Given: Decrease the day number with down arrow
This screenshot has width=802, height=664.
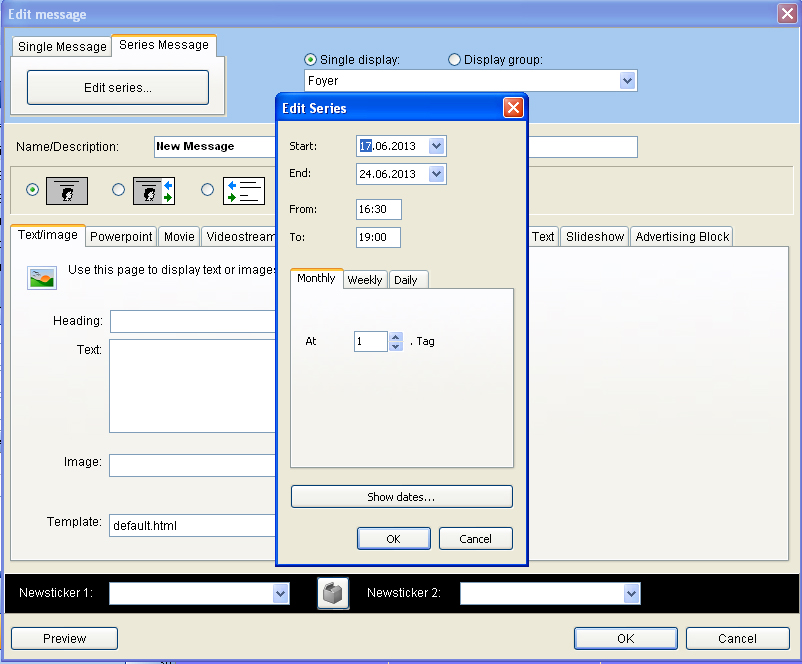Looking at the screenshot, I should click(x=396, y=346).
